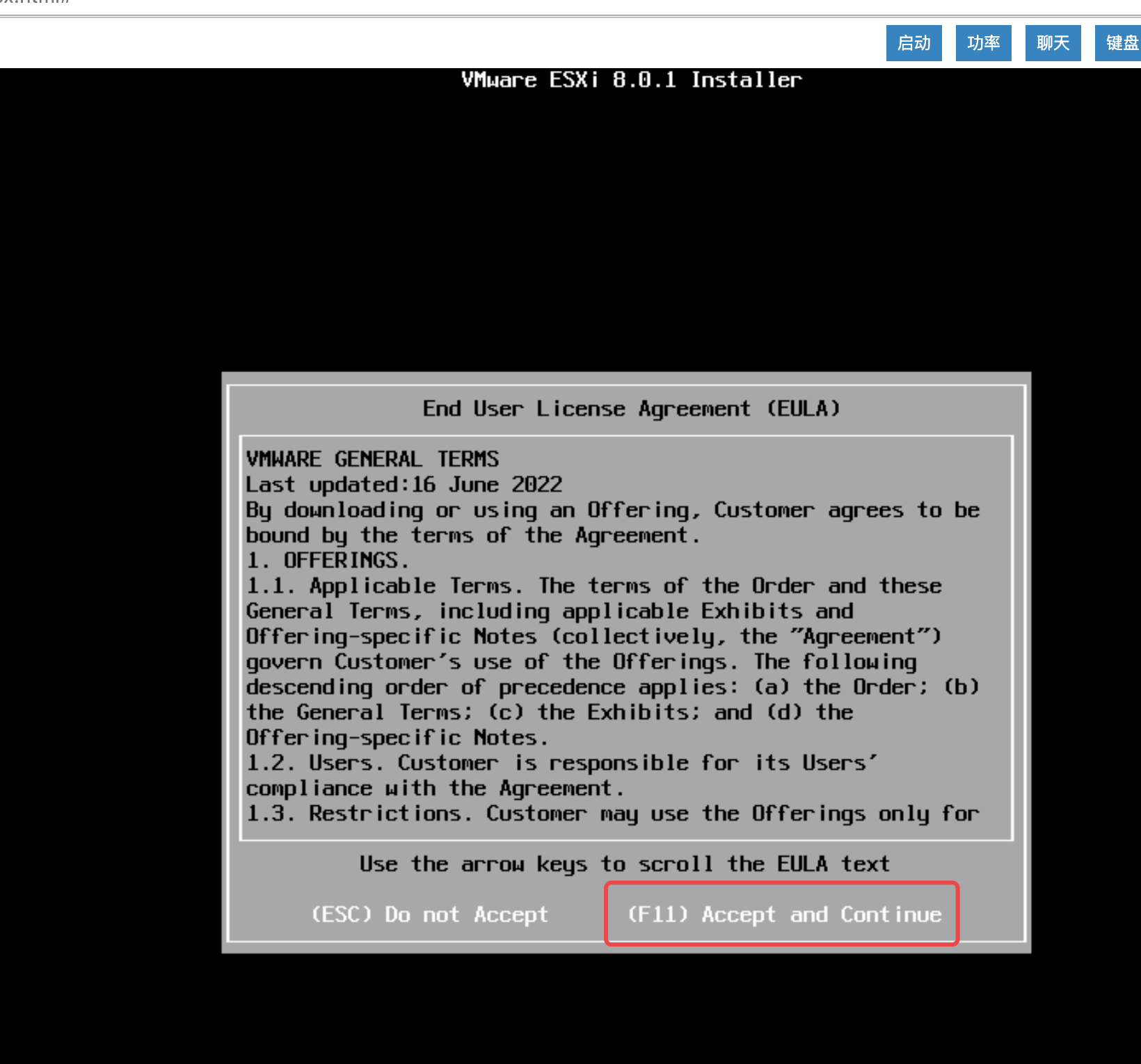Viewport: 1141px width, 1064px height.
Task: Click the '1.1. Applicable Terms' line
Action: coord(594,586)
